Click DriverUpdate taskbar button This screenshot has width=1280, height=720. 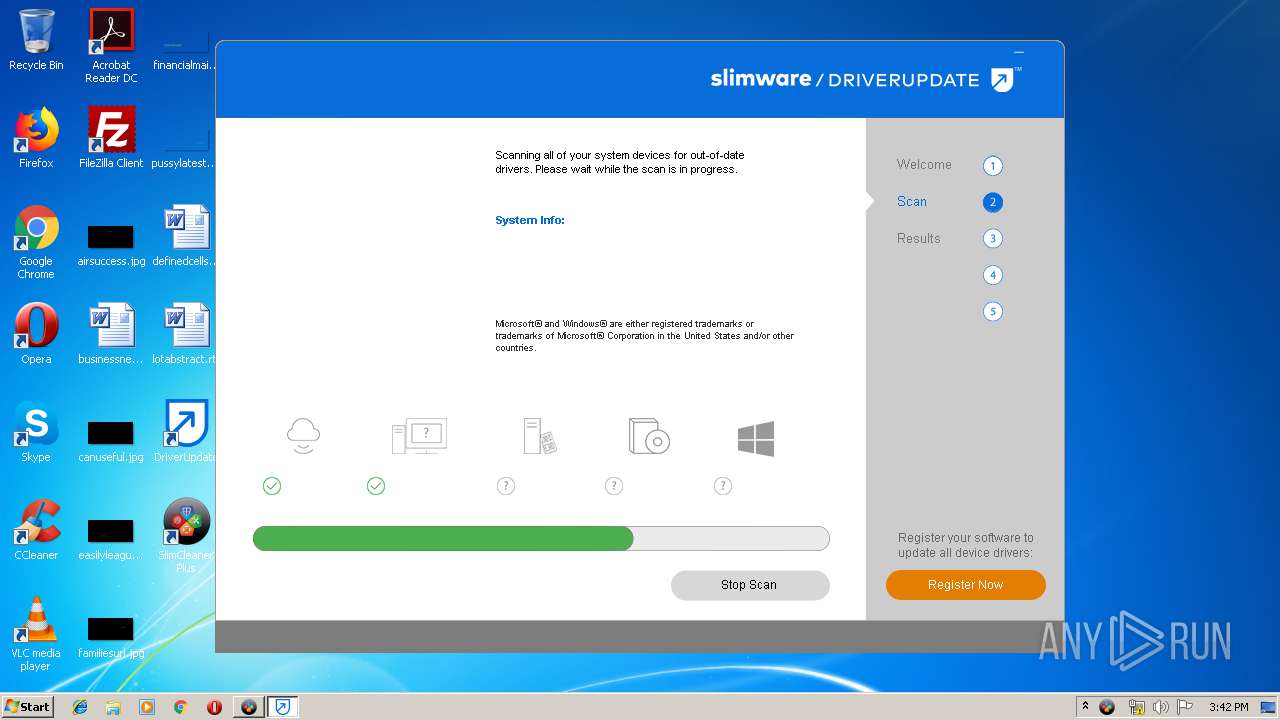pyautogui.click(x=283, y=706)
